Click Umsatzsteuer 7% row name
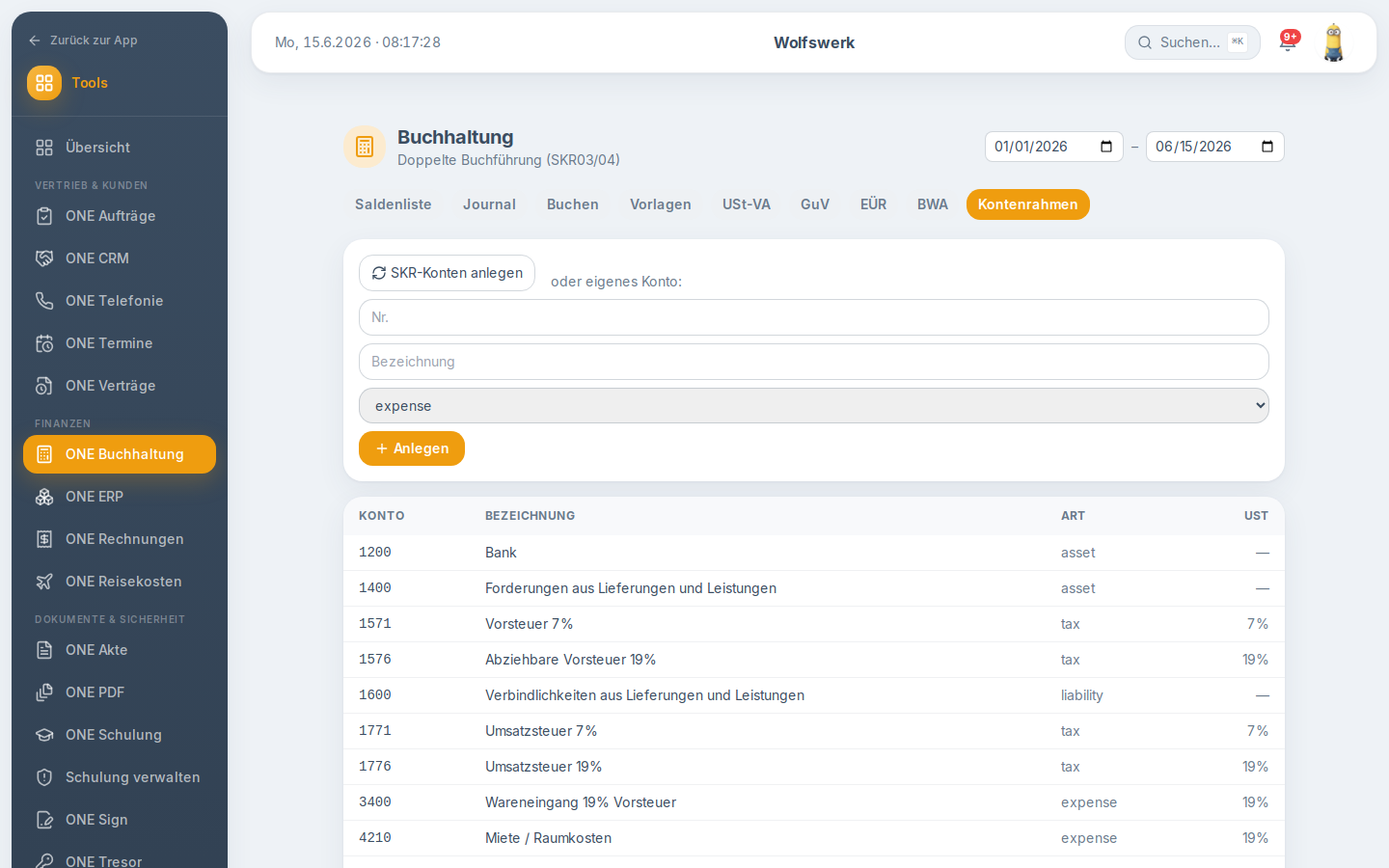Screen dimensions: 1389x868 pyautogui.click(x=541, y=731)
